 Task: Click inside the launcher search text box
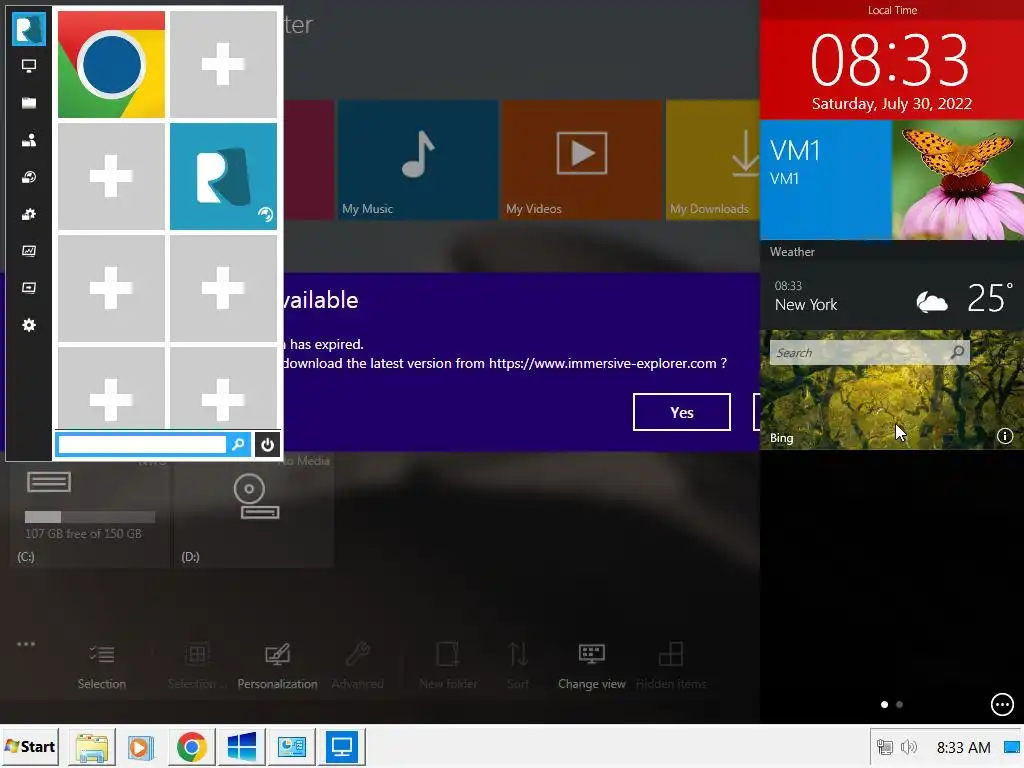[x=142, y=445]
